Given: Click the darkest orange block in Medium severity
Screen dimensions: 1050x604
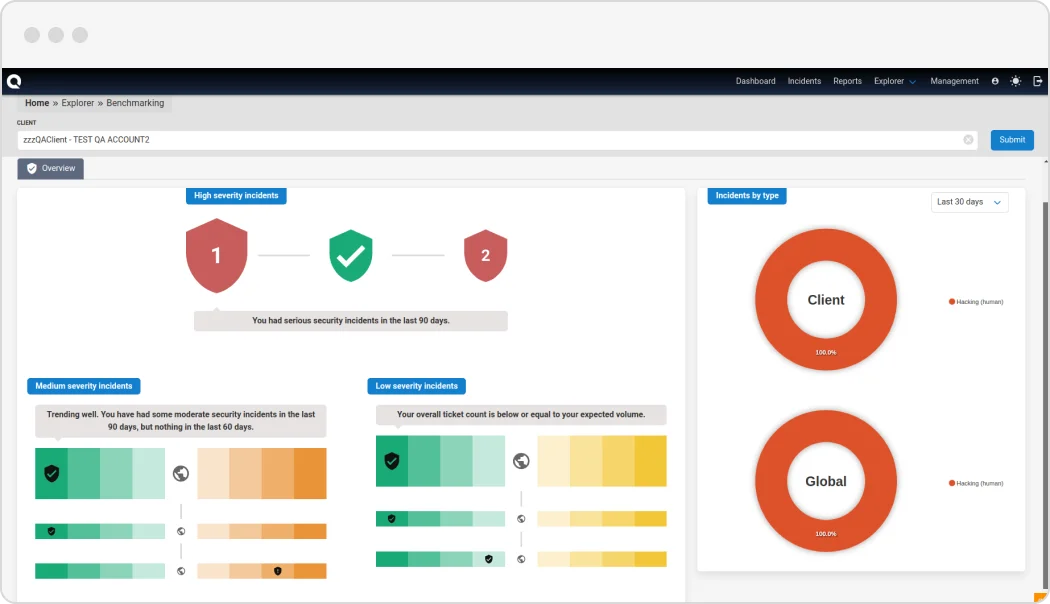Looking at the screenshot, I should pyautogui.click(x=310, y=473).
